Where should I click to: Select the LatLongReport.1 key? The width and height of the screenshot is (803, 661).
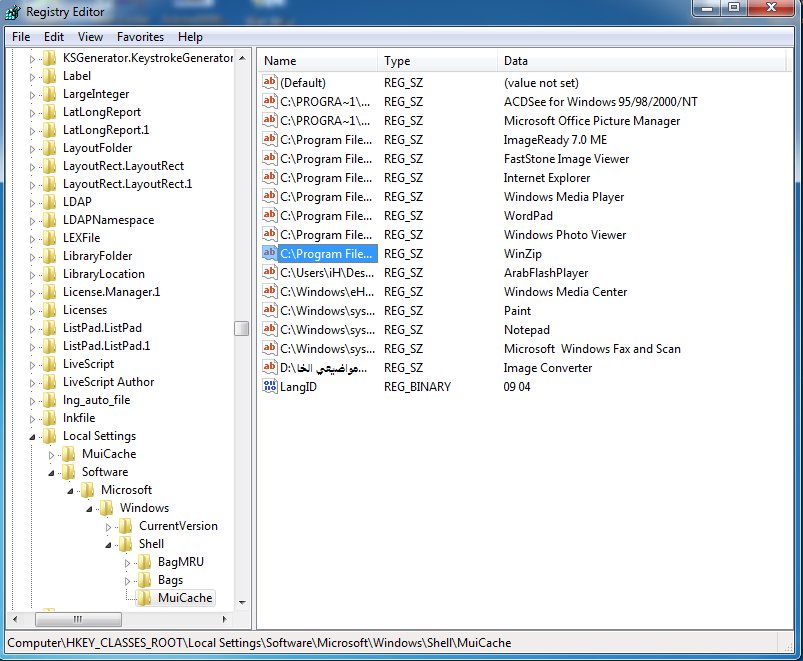pos(106,130)
